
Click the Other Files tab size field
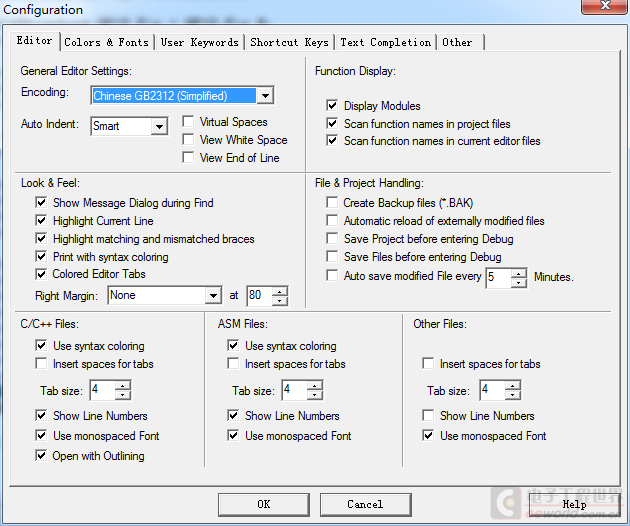(x=493, y=390)
